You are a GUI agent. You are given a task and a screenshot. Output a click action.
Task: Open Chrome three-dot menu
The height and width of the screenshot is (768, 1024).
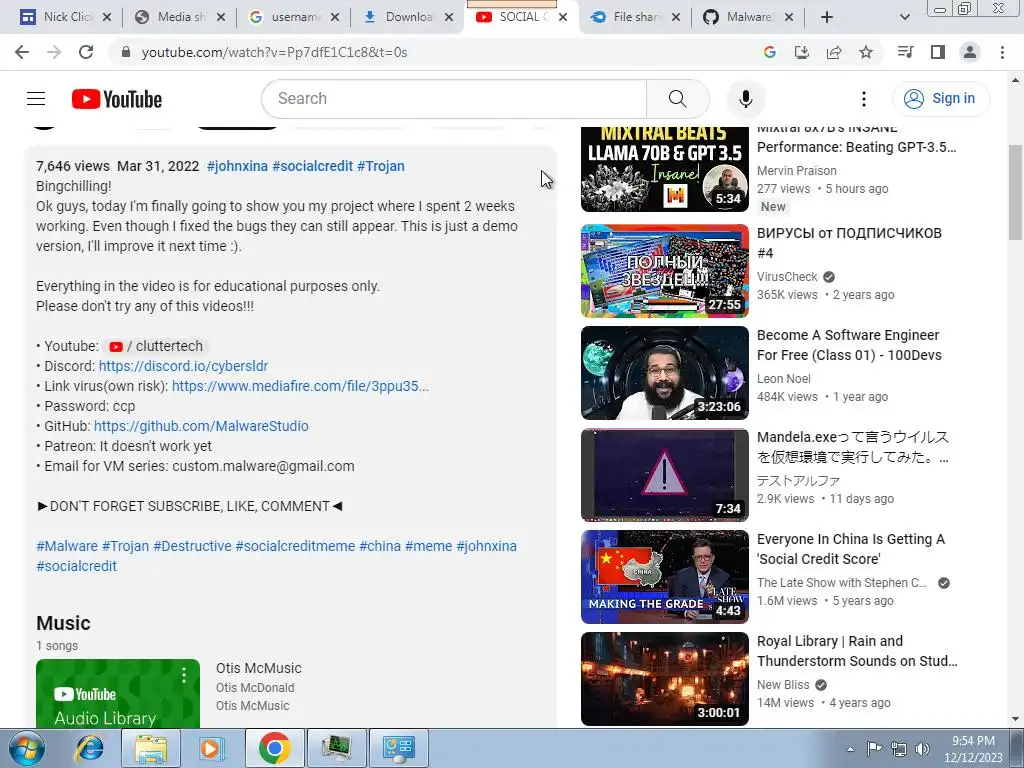(1002, 52)
